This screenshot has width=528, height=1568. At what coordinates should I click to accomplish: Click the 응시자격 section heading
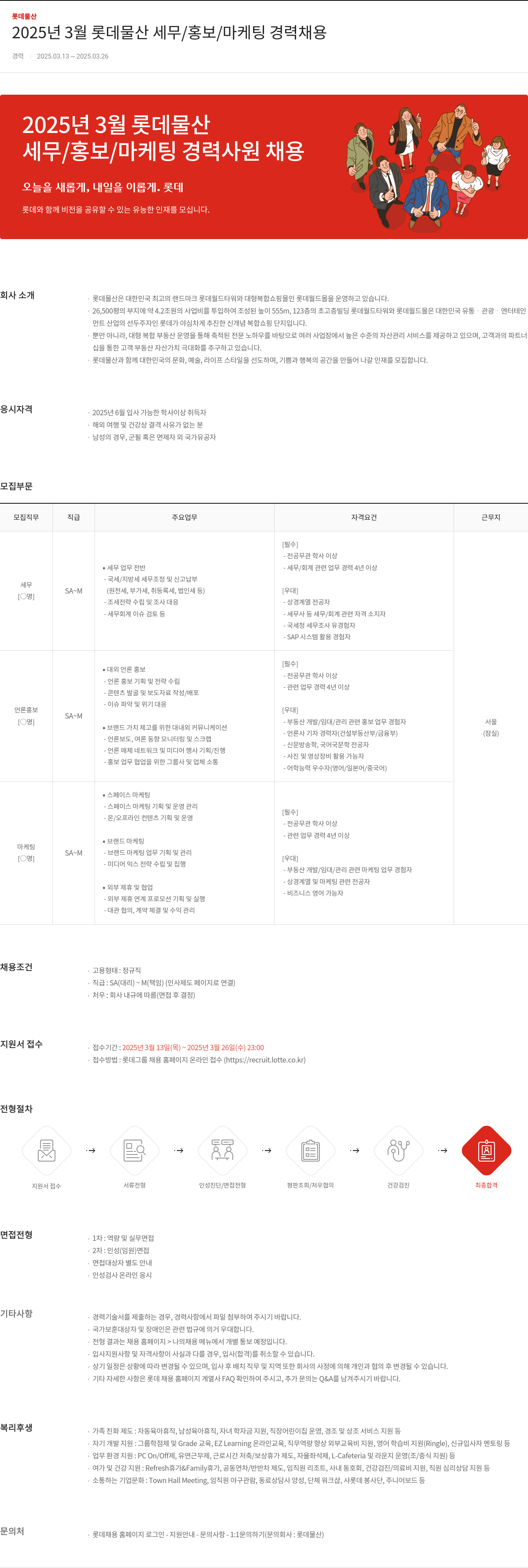tap(16, 410)
